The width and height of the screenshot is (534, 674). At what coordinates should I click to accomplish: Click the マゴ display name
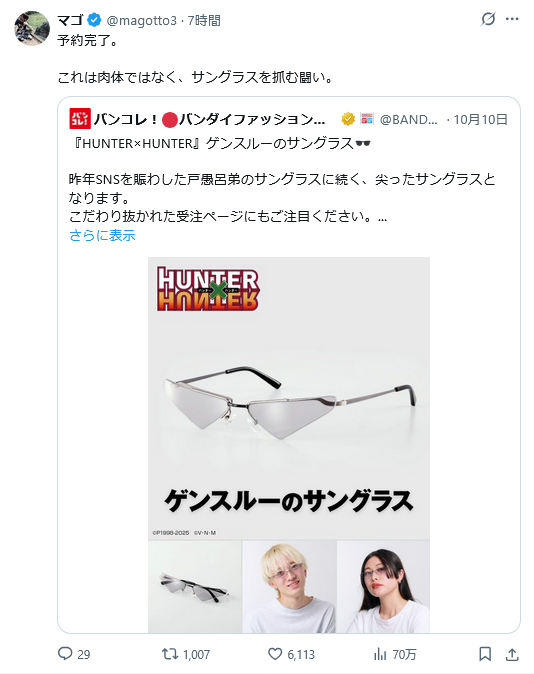click(70, 20)
